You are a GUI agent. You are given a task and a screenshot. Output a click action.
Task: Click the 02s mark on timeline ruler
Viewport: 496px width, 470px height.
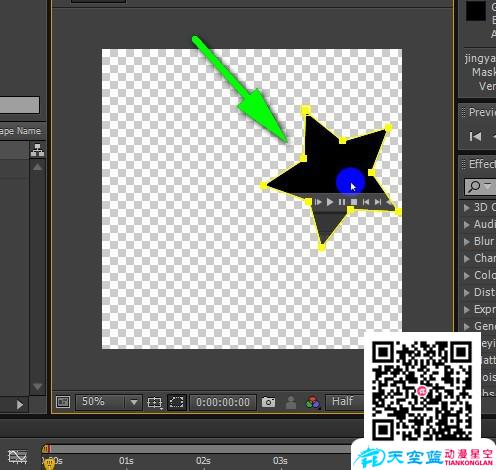click(203, 461)
